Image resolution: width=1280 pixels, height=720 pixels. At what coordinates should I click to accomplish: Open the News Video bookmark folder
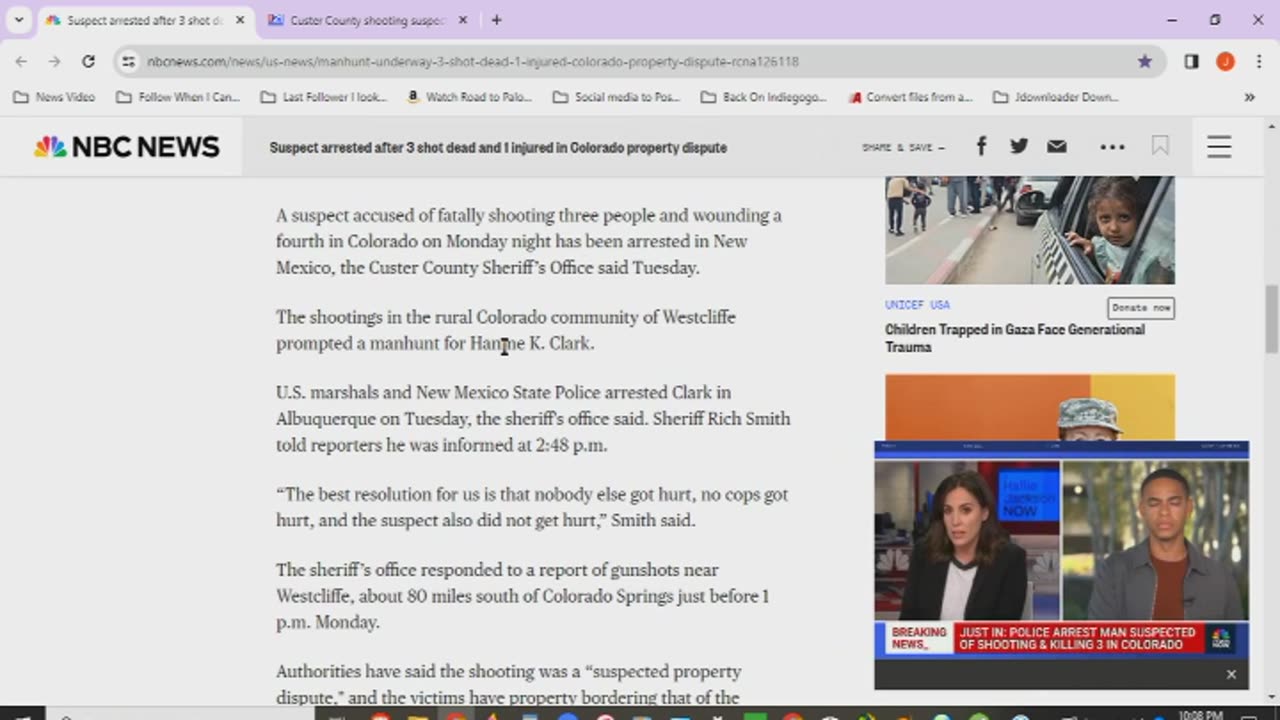54,97
